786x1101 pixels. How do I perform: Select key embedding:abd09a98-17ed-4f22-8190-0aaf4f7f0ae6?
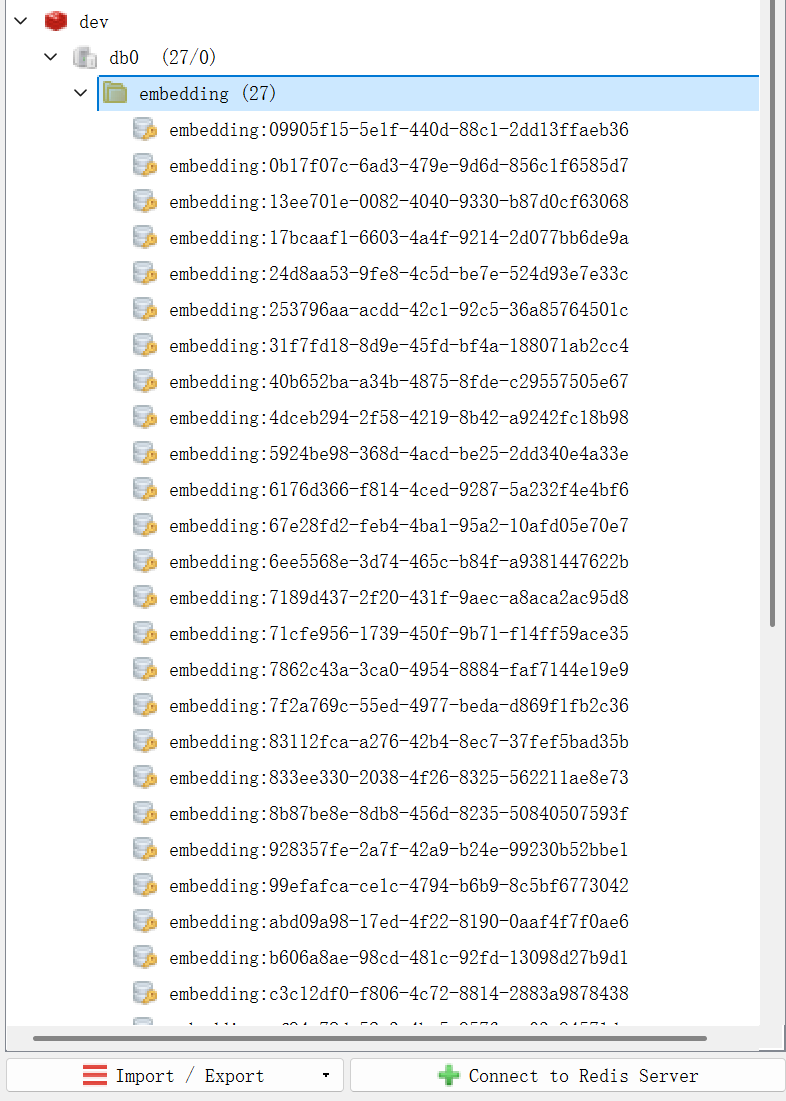398,921
